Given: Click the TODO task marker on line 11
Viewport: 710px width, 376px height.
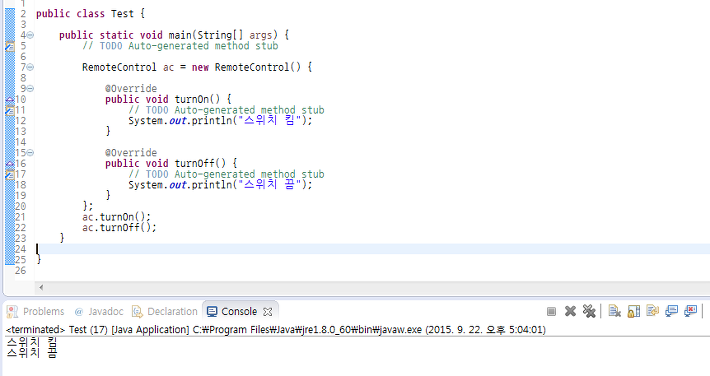Looking at the screenshot, I should tap(10, 110).
